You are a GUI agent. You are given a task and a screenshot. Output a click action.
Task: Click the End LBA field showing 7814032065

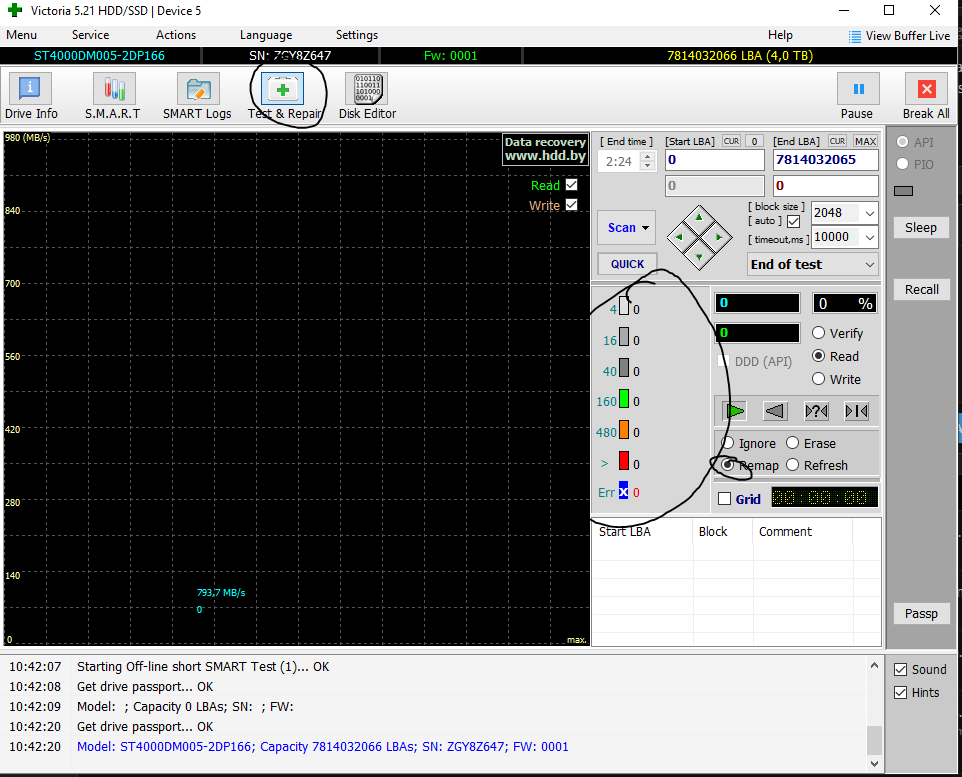tap(825, 160)
